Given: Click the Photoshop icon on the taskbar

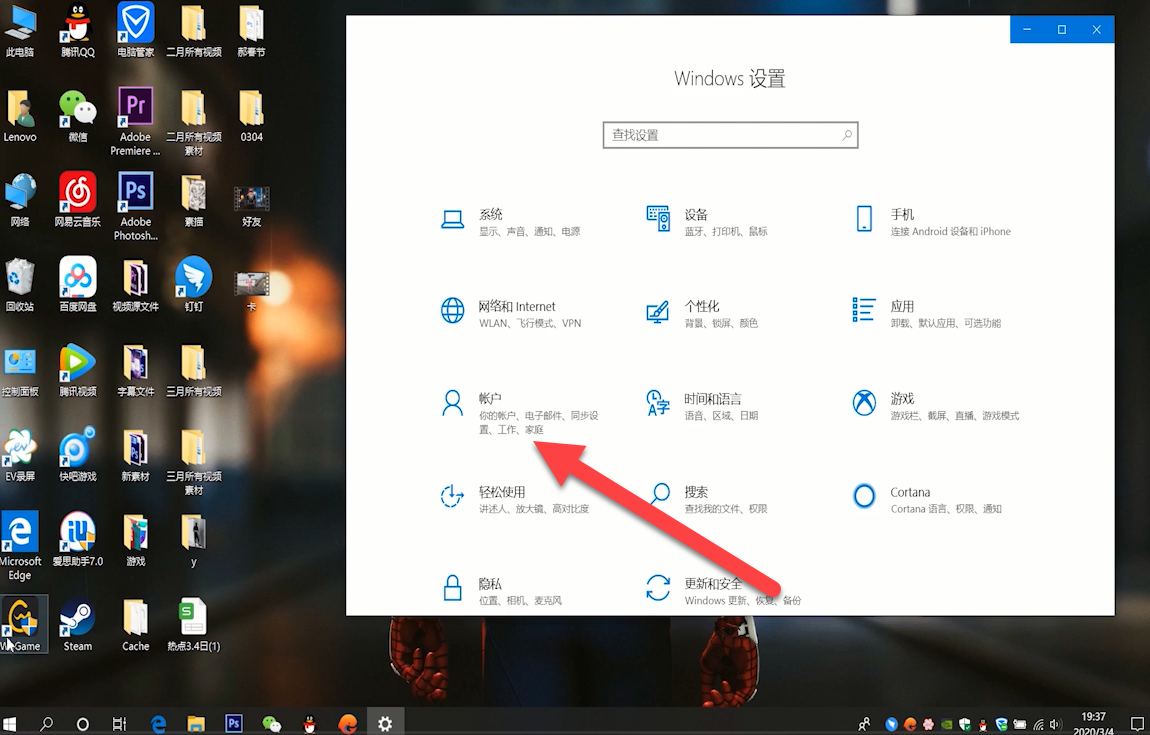Looking at the screenshot, I should pyautogui.click(x=233, y=722).
